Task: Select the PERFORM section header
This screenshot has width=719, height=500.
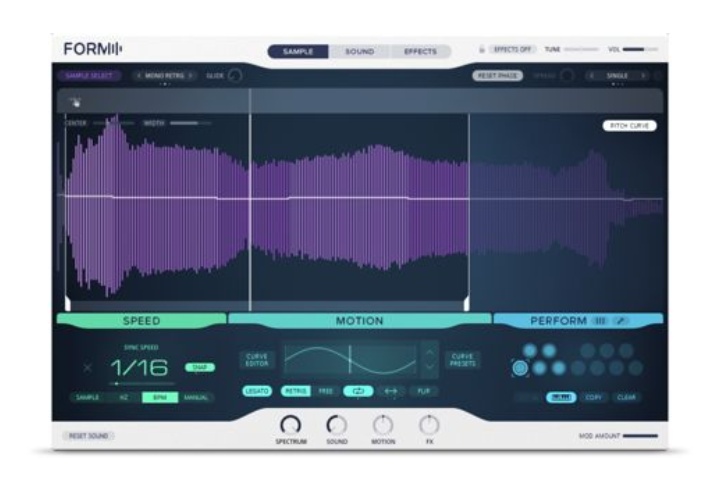Action: tap(558, 321)
